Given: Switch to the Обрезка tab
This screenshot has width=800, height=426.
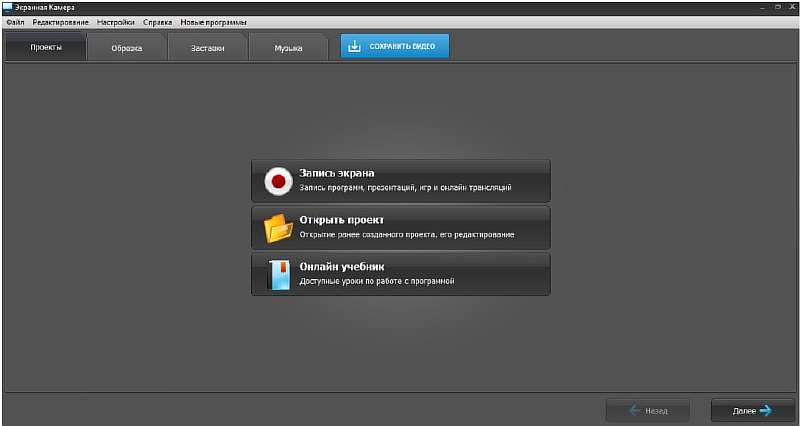Looking at the screenshot, I should click(127, 48).
